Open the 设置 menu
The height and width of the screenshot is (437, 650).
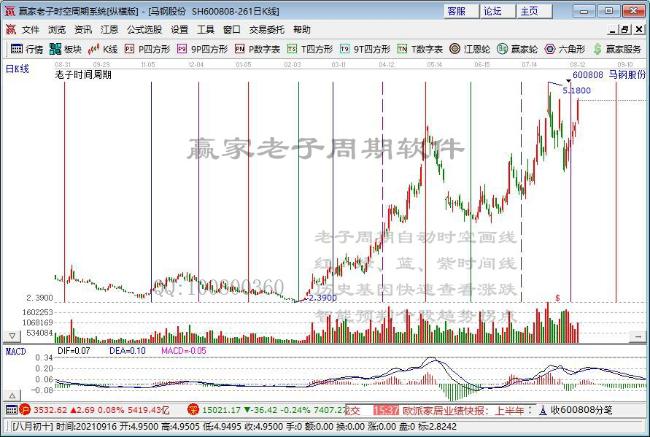179,29
